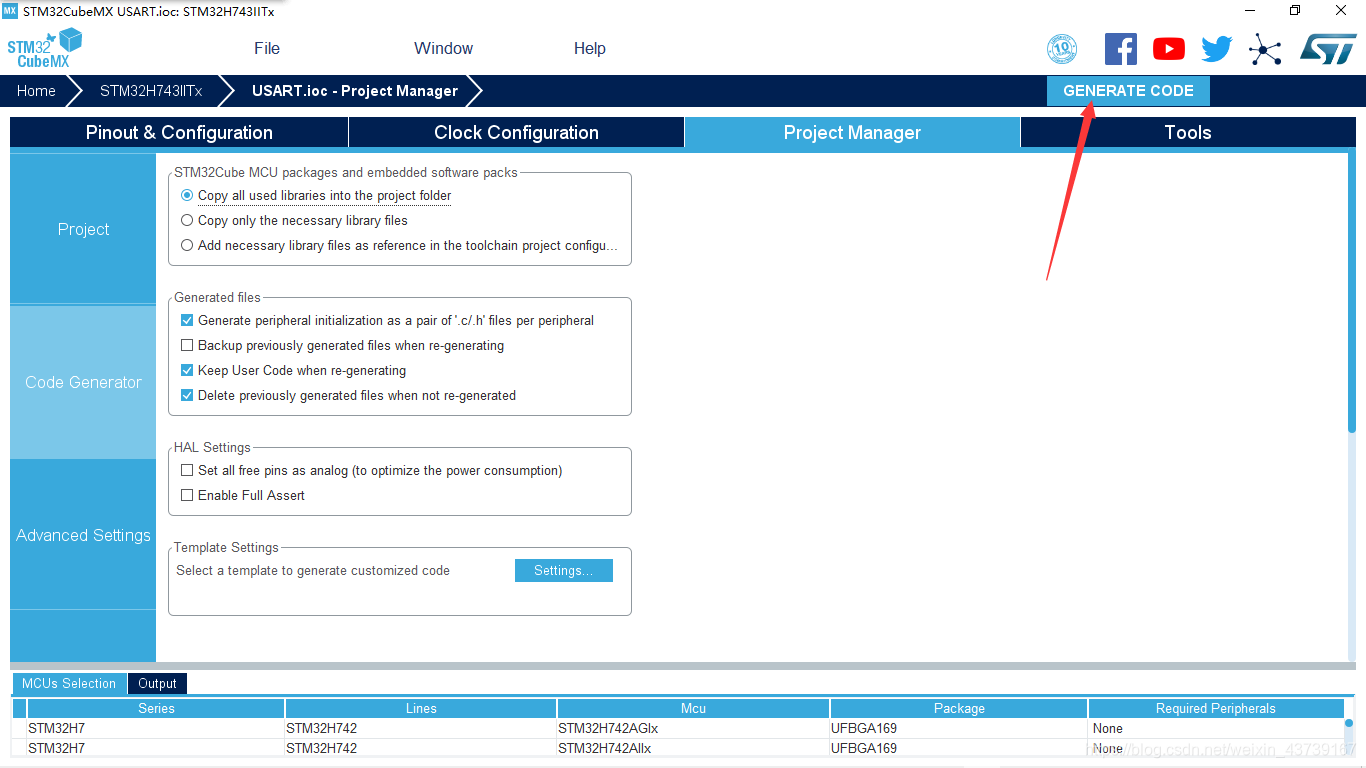This screenshot has width=1366, height=768.
Task: Open the 10-year anniversary badge icon
Action: click(x=1062, y=48)
